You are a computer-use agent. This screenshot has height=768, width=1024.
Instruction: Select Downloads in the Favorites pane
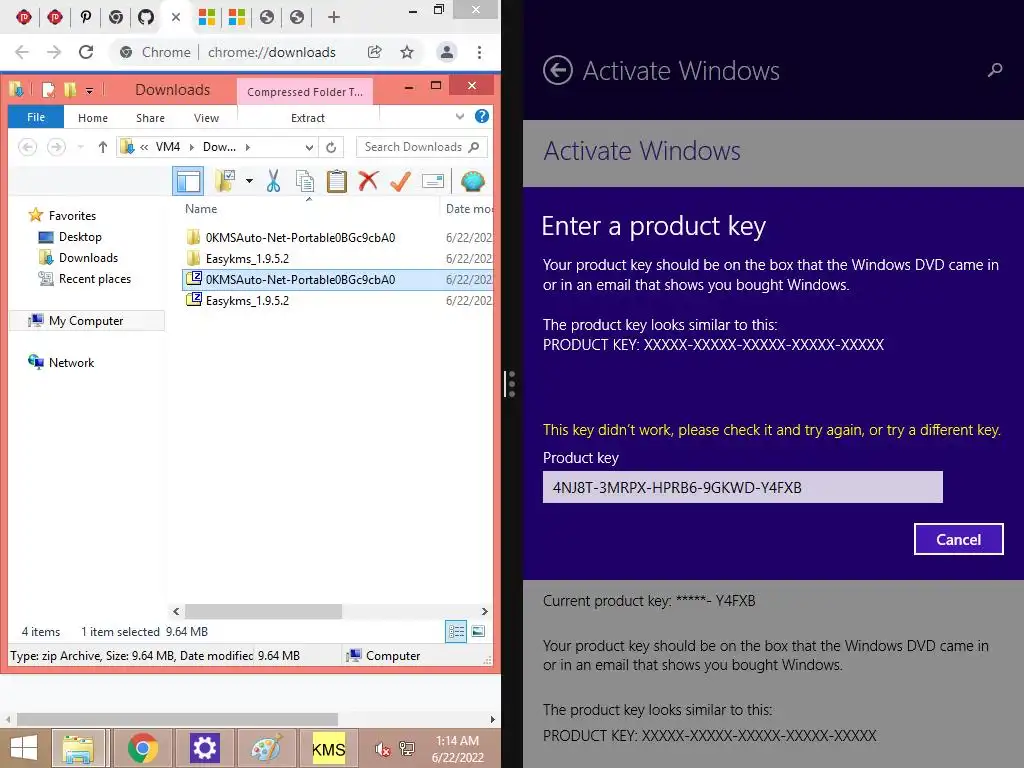[88, 258]
